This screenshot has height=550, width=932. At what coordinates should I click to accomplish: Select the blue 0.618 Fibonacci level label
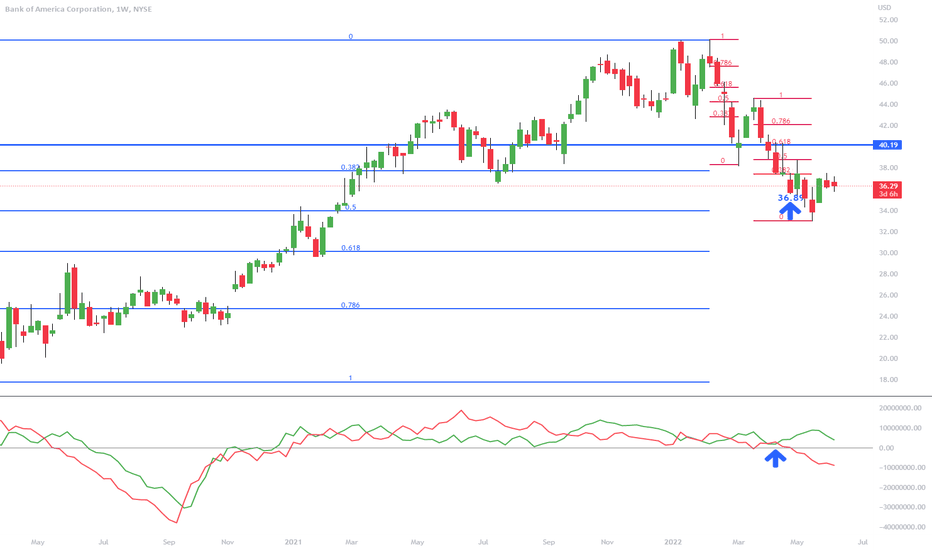point(351,247)
